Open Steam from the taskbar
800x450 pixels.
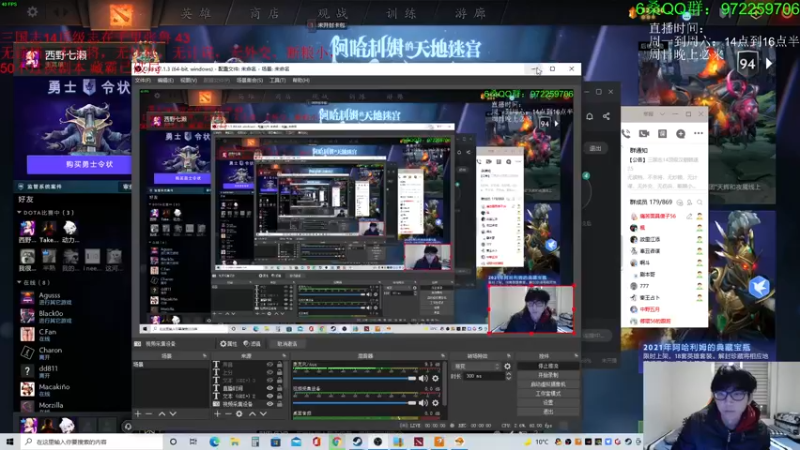[x=357, y=442]
